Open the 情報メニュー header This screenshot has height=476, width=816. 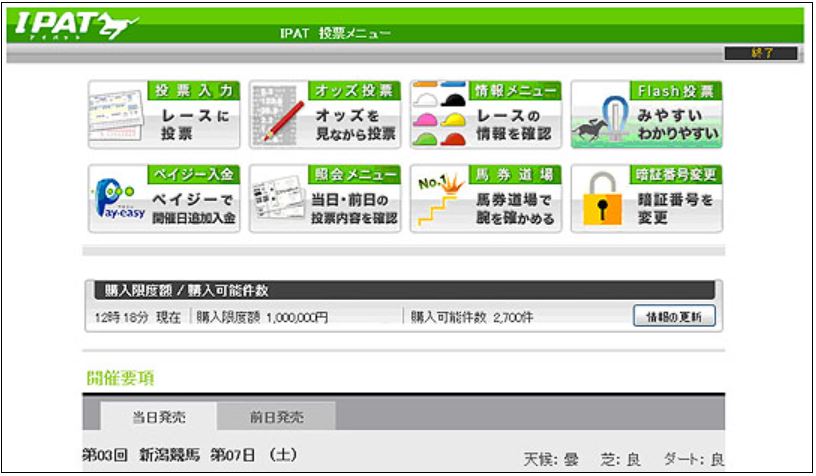(x=515, y=91)
